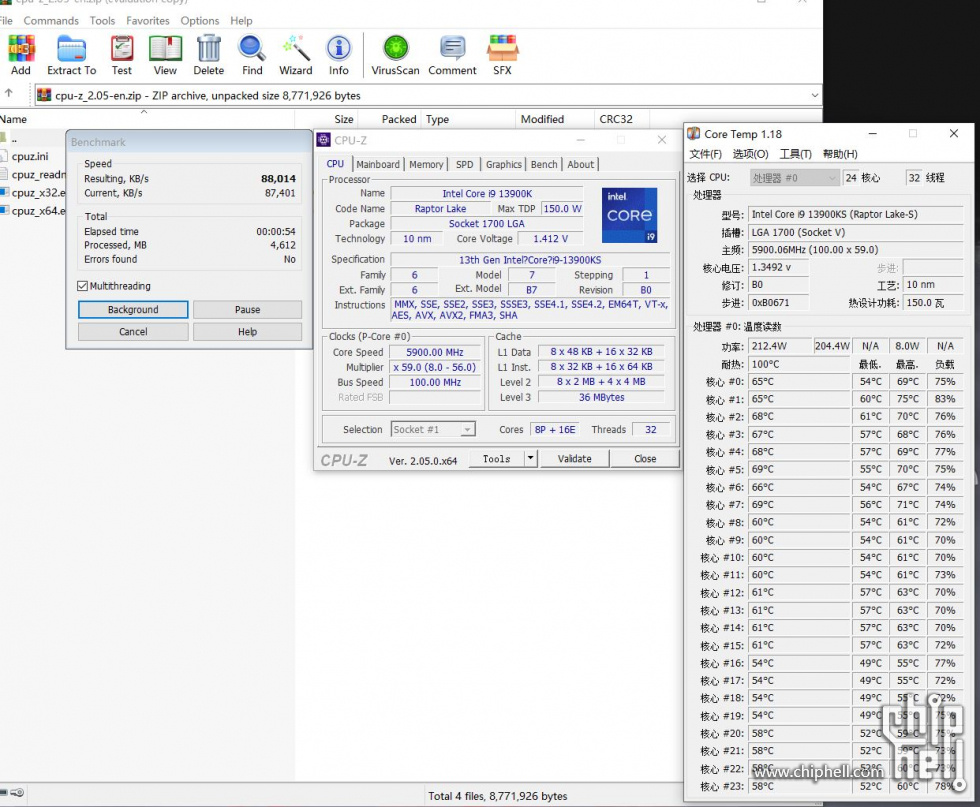Click the Core Speed 5900.00 MHz field
Screen dimensions: 980x807
coord(435,352)
